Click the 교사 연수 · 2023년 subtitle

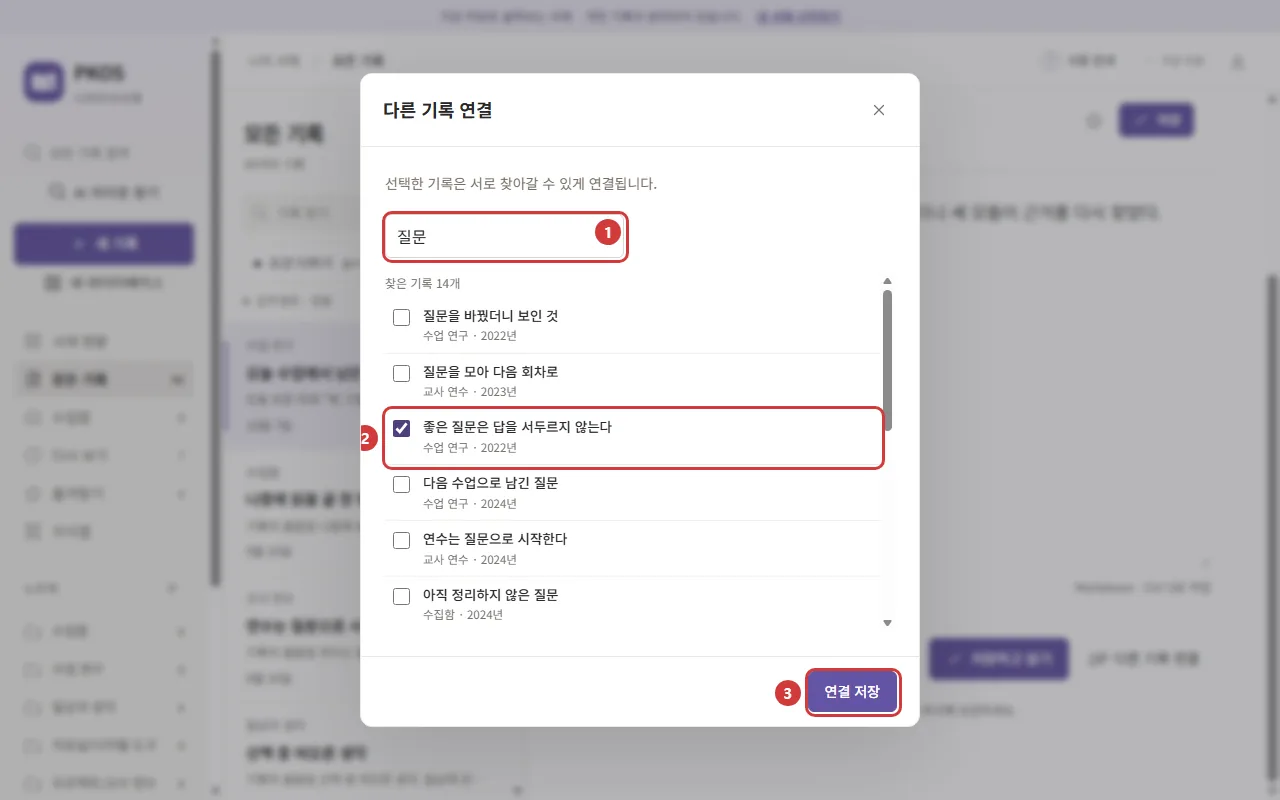(x=470, y=392)
